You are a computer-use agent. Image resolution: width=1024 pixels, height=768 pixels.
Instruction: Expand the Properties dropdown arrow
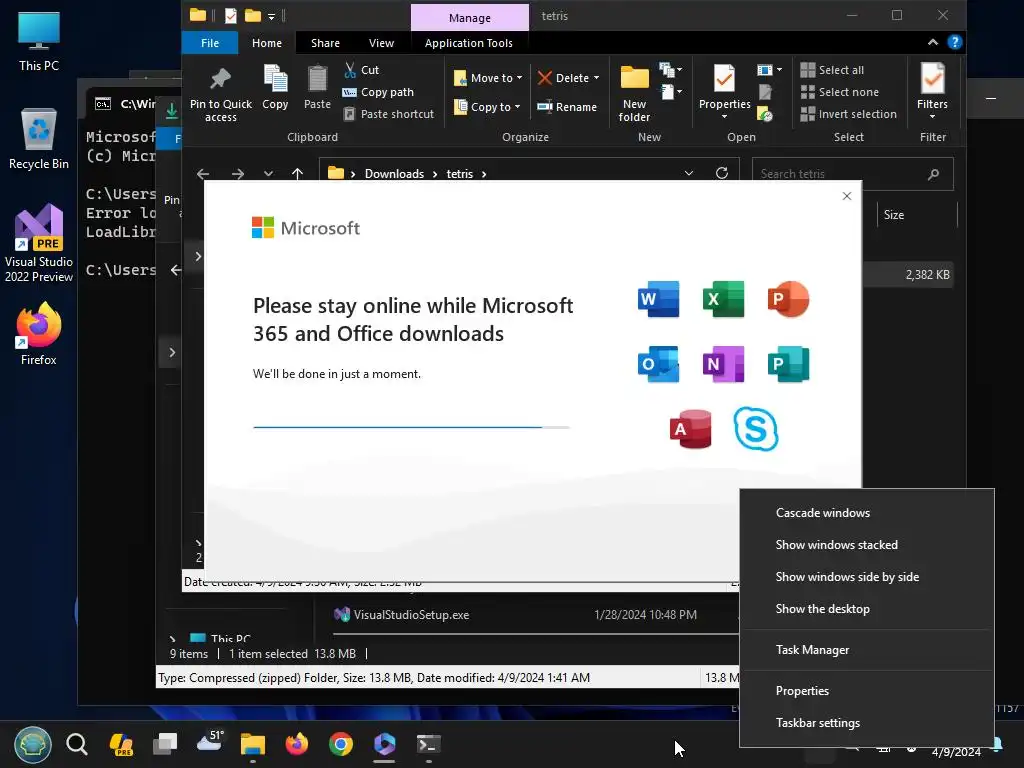[x=724, y=117]
